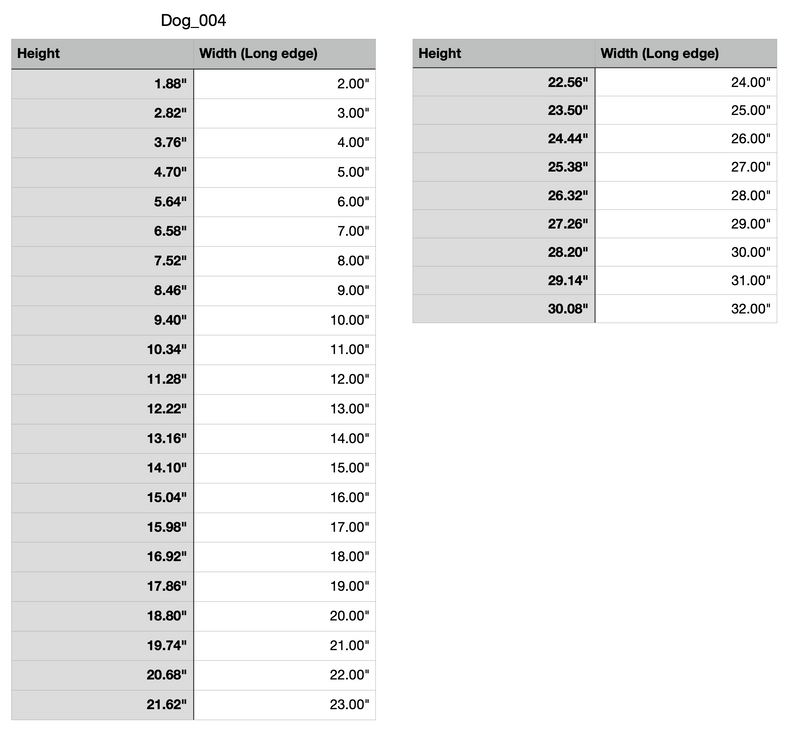This screenshot has width=800, height=732.
Task: Select the 24.00" width cell
Action: coord(686,82)
